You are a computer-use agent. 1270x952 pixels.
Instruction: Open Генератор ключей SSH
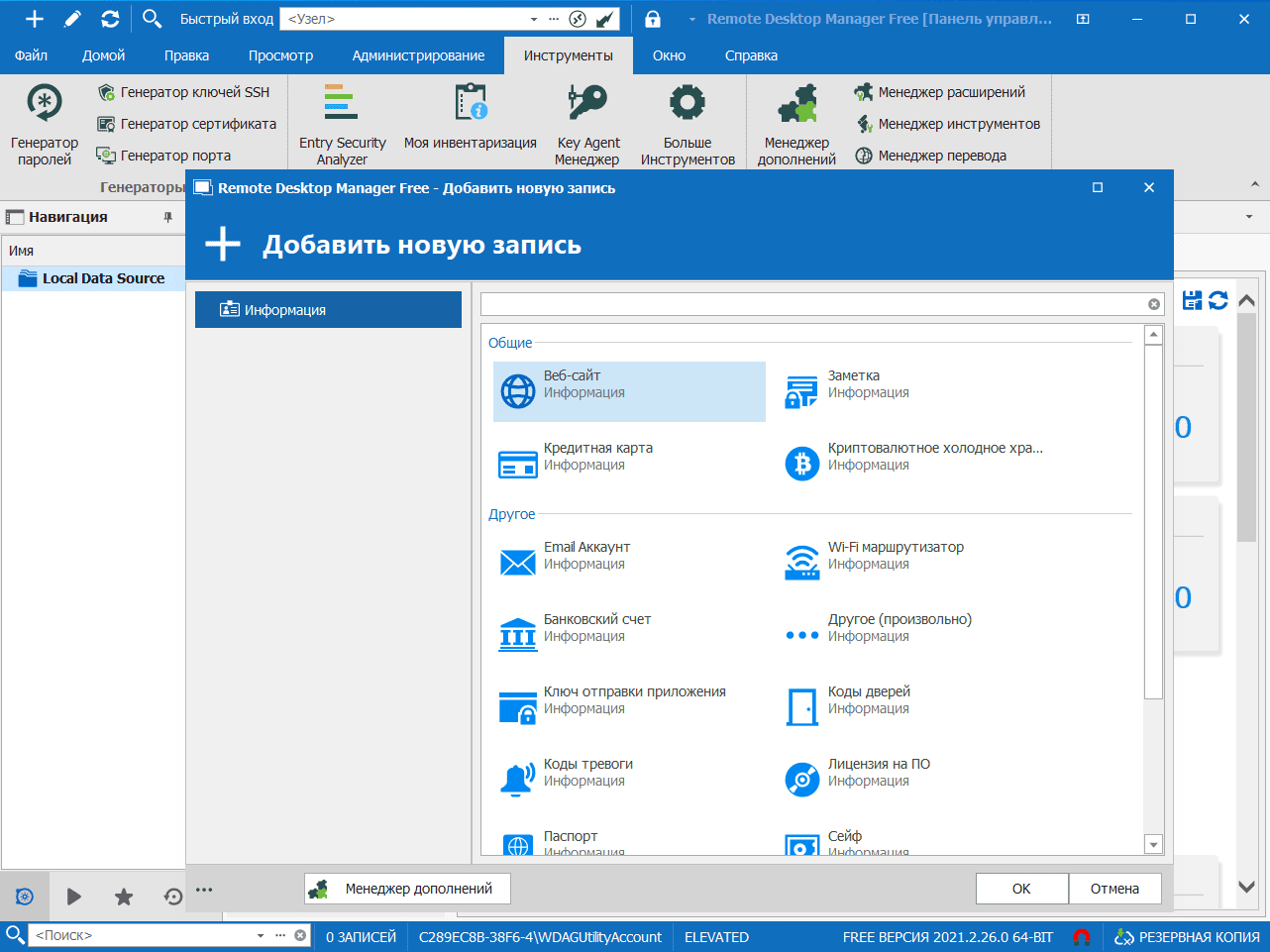[184, 92]
